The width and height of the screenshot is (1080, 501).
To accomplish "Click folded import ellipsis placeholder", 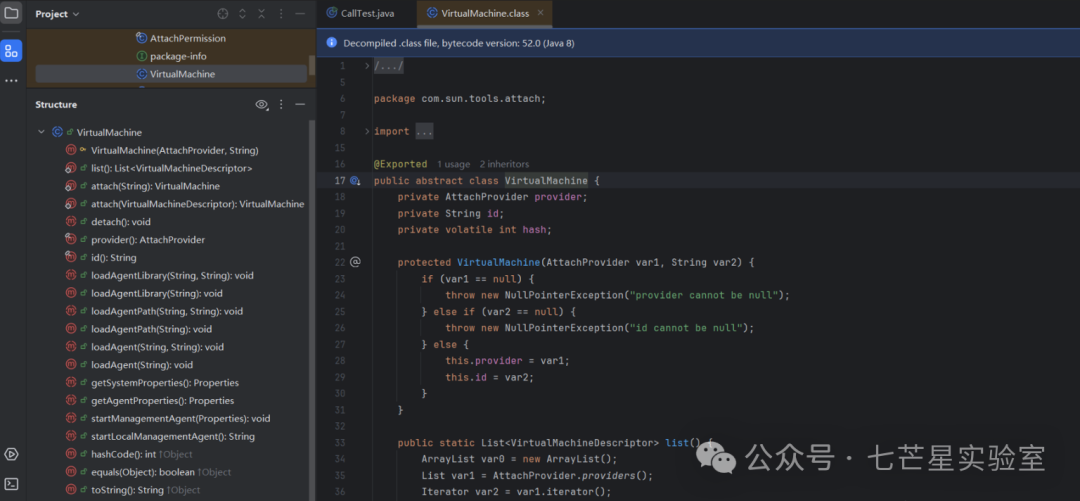I will [x=424, y=132].
